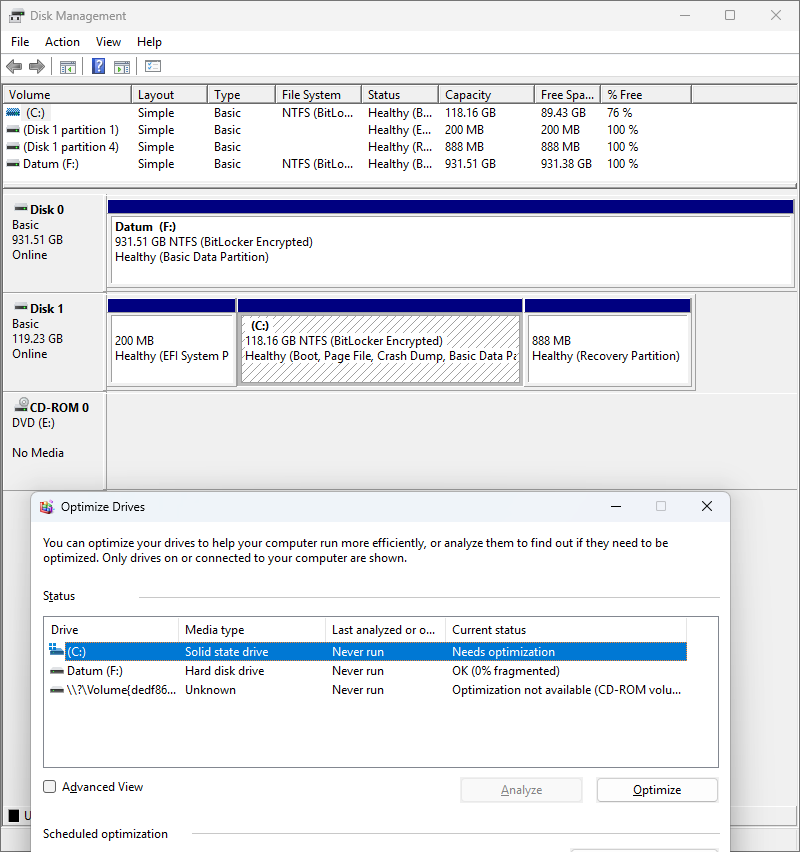This screenshot has height=852, width=800.
Task: Click the drive icon beside Datum (F:) volume row
Action: tap(13, 164)
